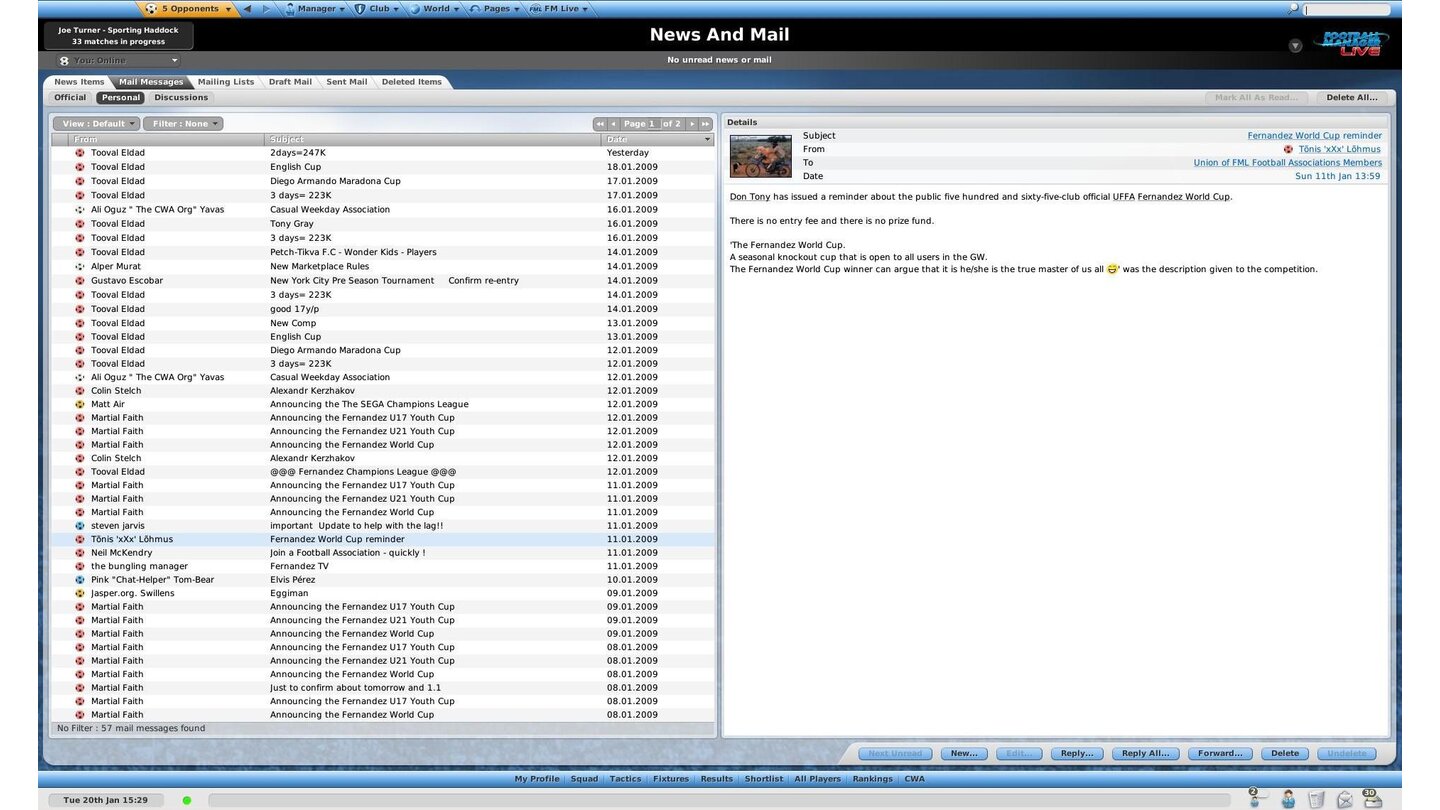Click the Forward... button

coord(1220,754)
